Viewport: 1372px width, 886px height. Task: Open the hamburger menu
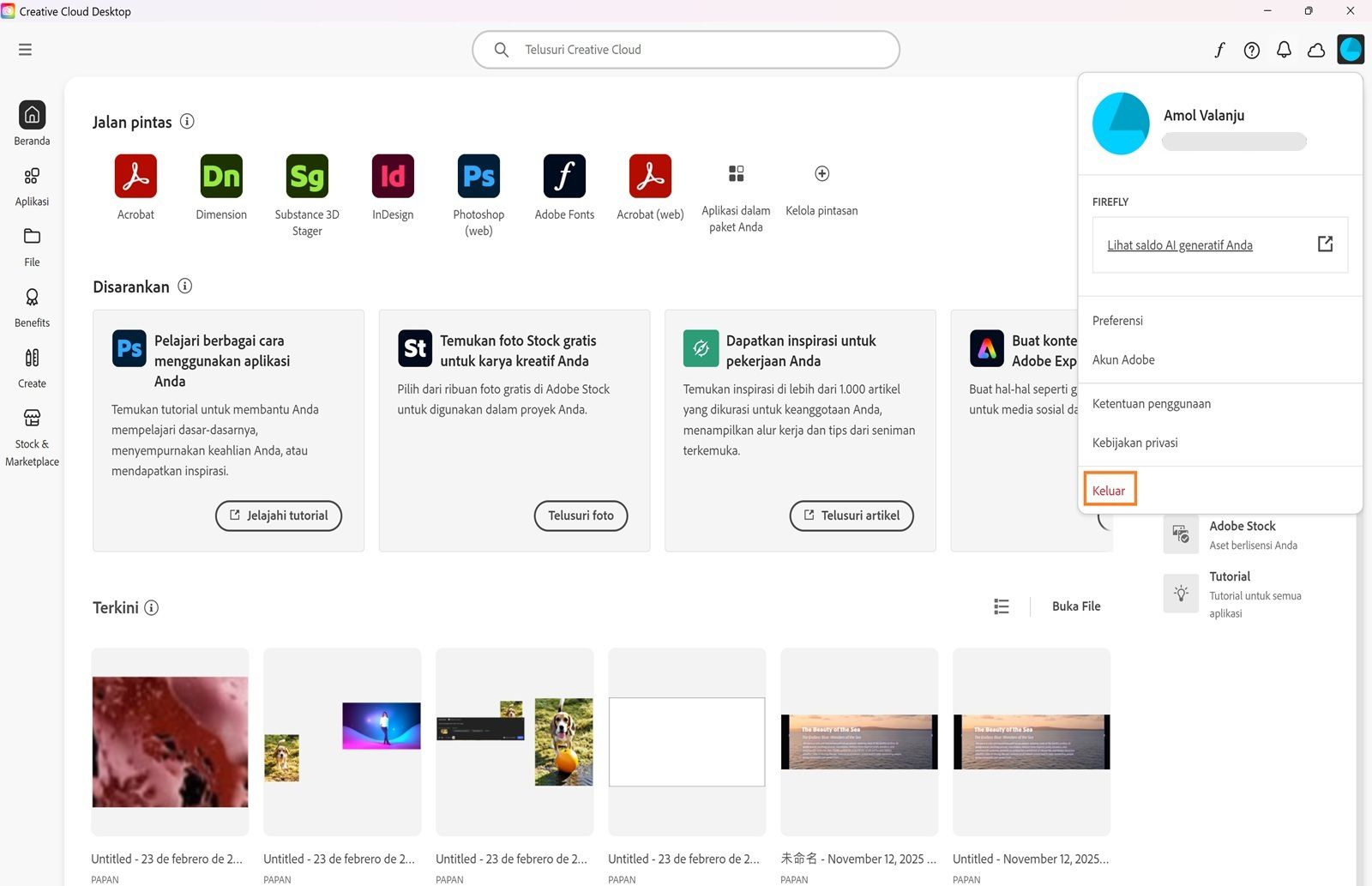coord(25,50)
